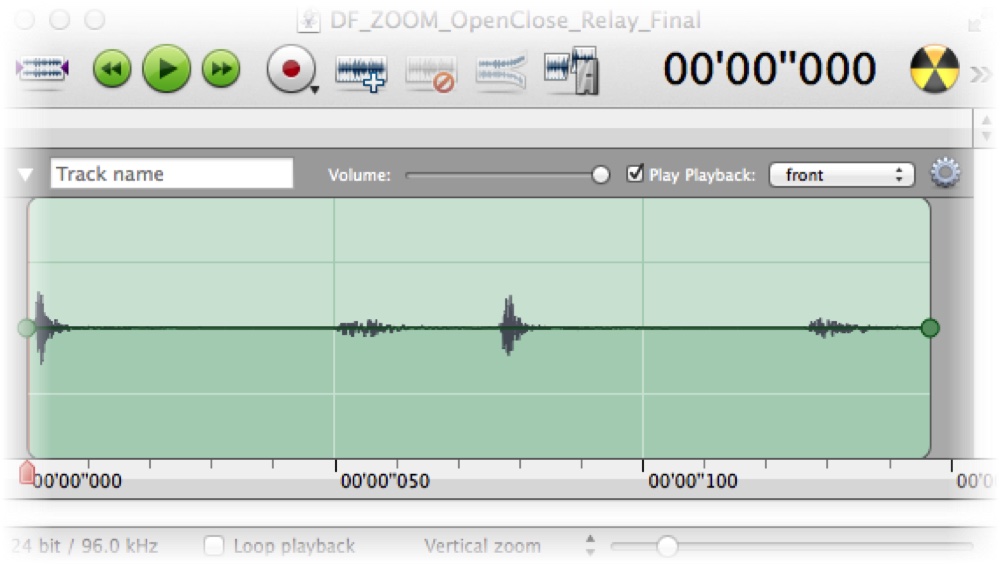
Task: Show more toolbar items via double chevron
Action: pyautogui.click(x=981, y=75)
